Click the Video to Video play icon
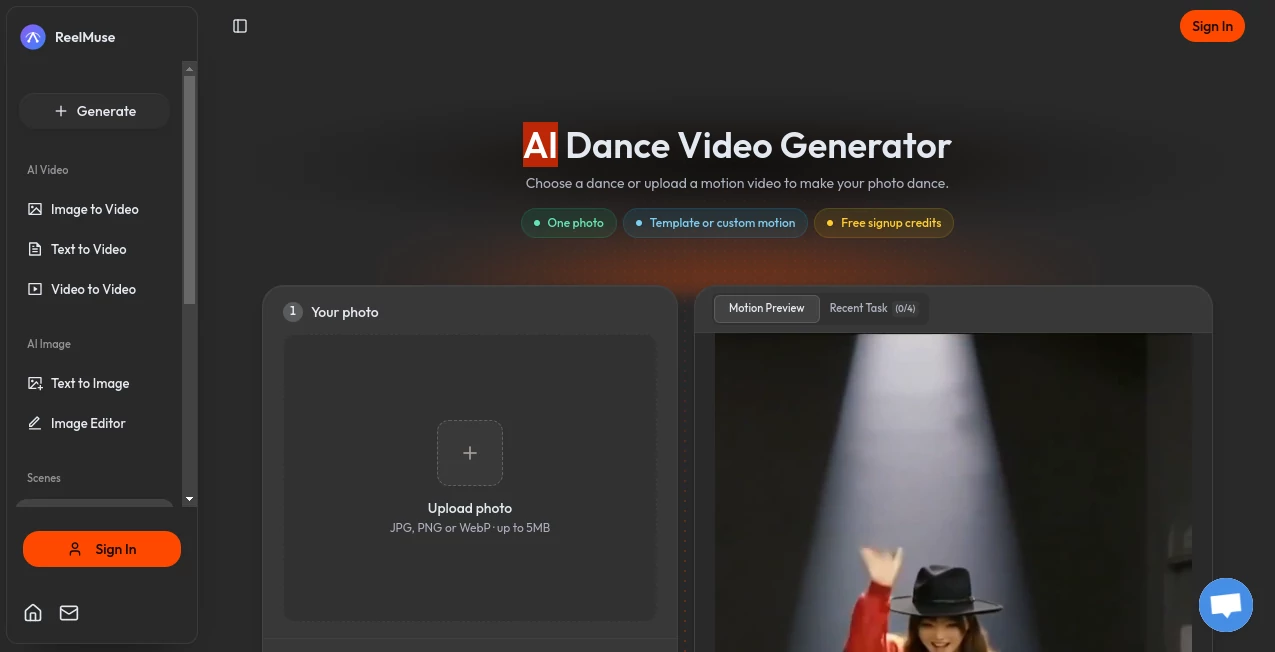The image size is (1275, 652). pyautogui.click(x=35, y=289)
